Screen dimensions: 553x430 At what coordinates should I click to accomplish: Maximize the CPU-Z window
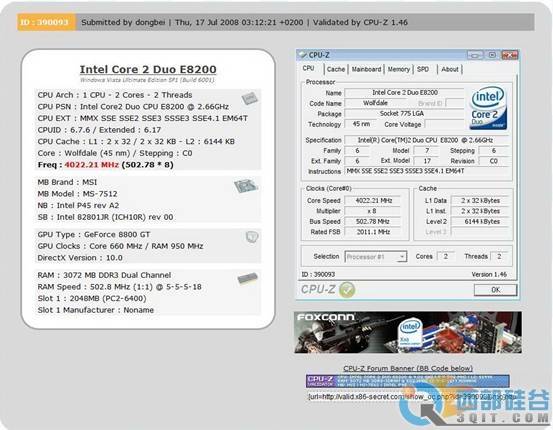(492, 55)
